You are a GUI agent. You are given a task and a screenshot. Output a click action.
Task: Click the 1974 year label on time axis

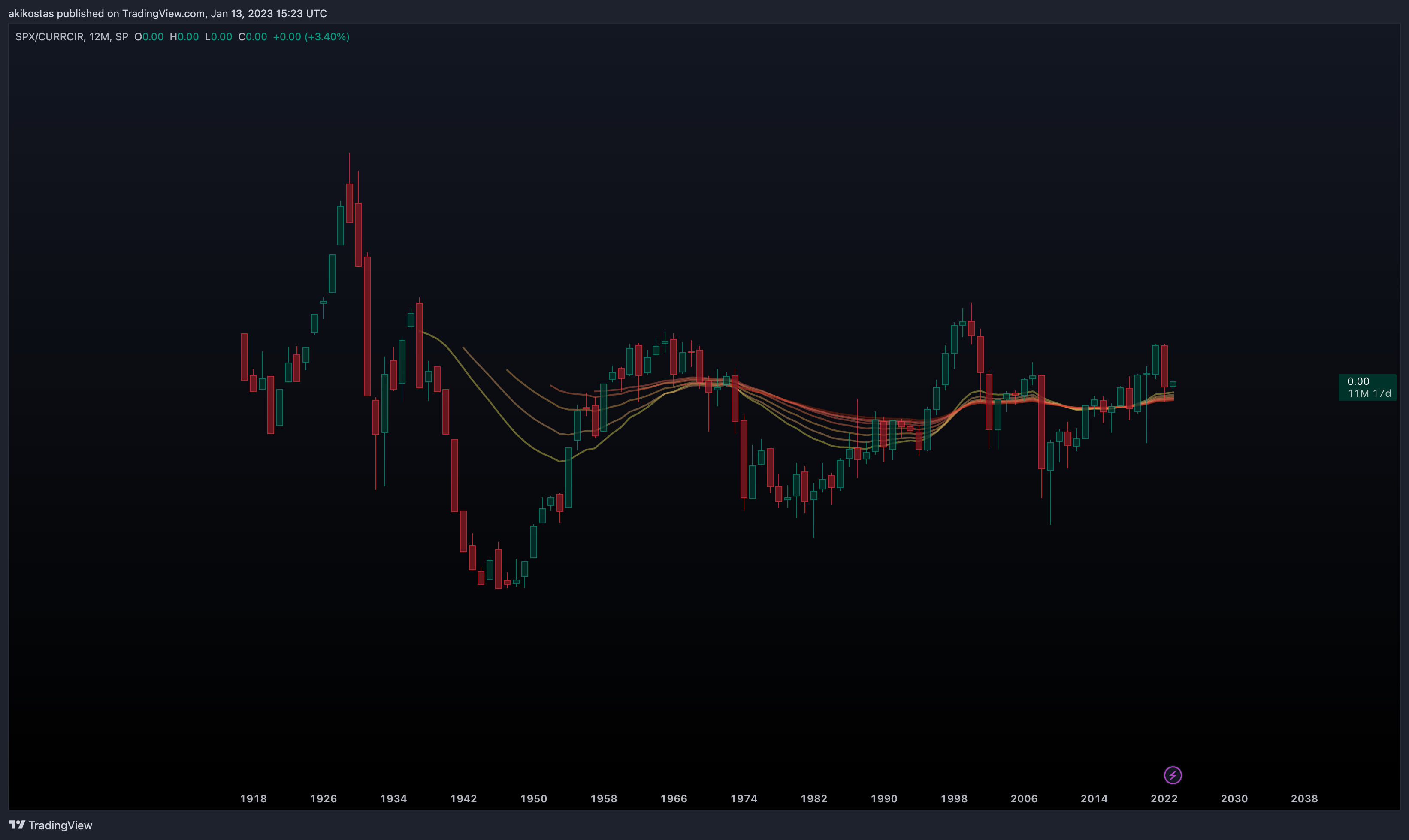[x=744, y=799]
